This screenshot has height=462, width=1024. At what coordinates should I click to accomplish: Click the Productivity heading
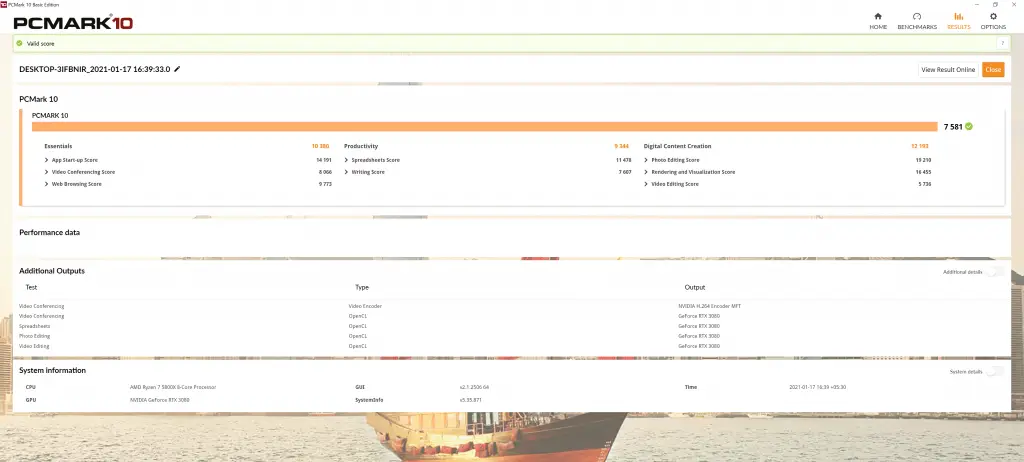pos(361,146)
